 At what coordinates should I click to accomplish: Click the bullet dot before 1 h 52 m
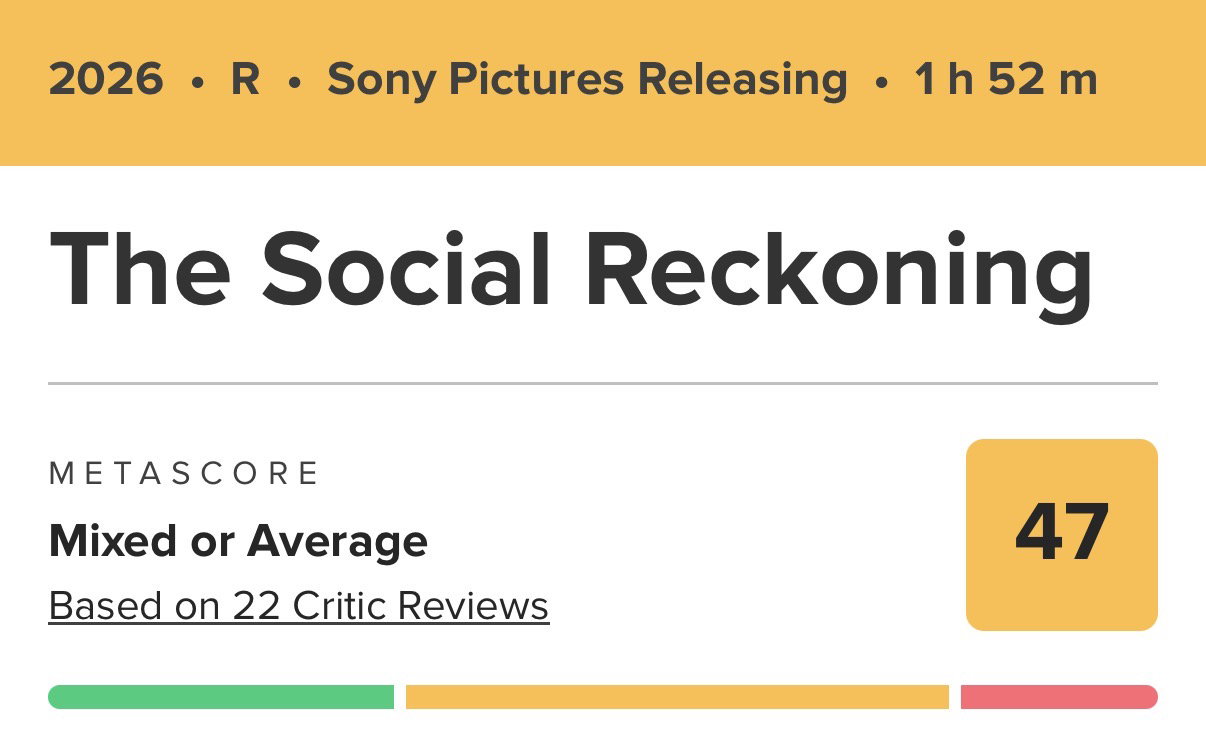tap(881, 83)
